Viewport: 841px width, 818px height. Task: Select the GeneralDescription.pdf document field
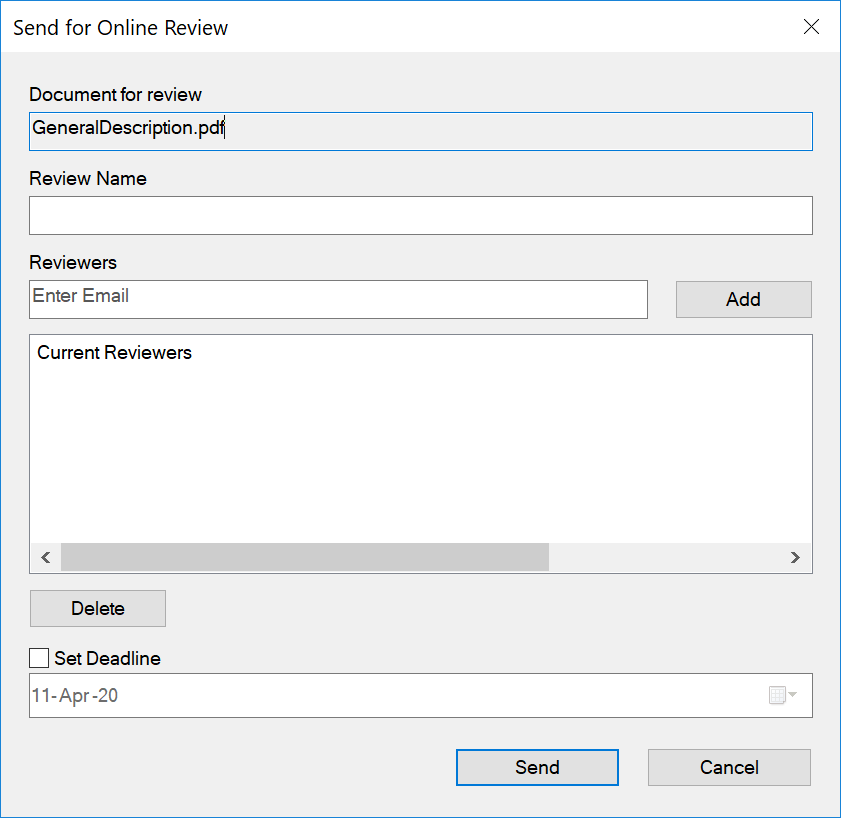(x=420, y=131)
